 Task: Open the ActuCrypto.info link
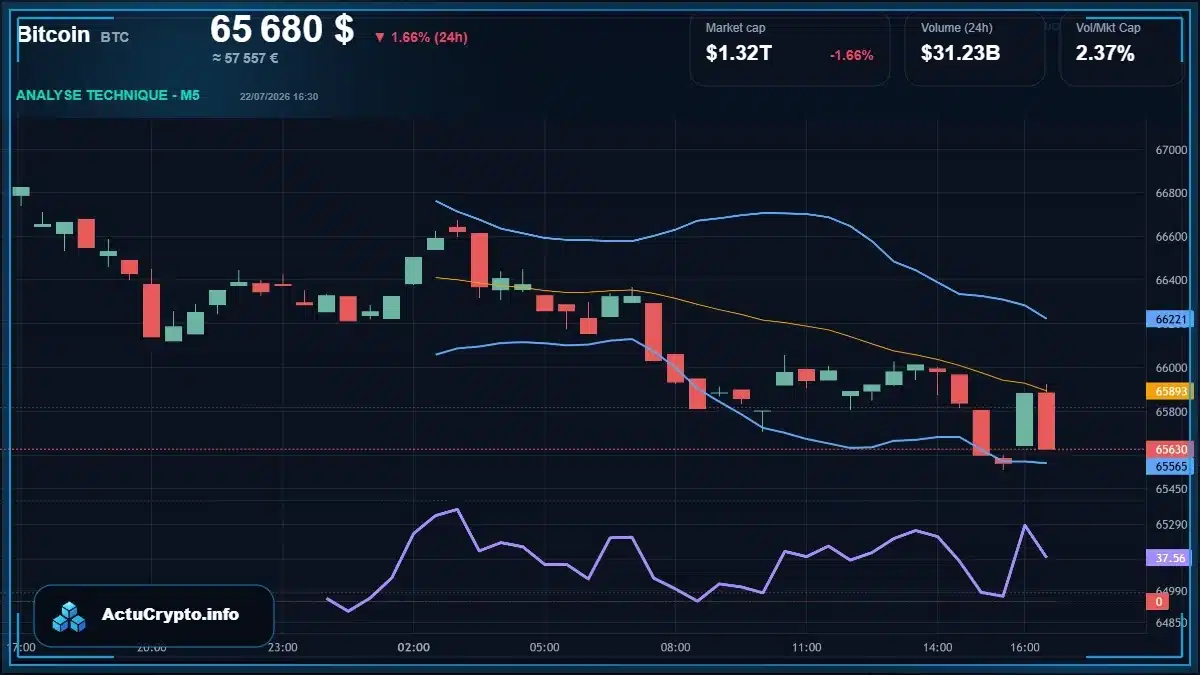pos(171,615)
